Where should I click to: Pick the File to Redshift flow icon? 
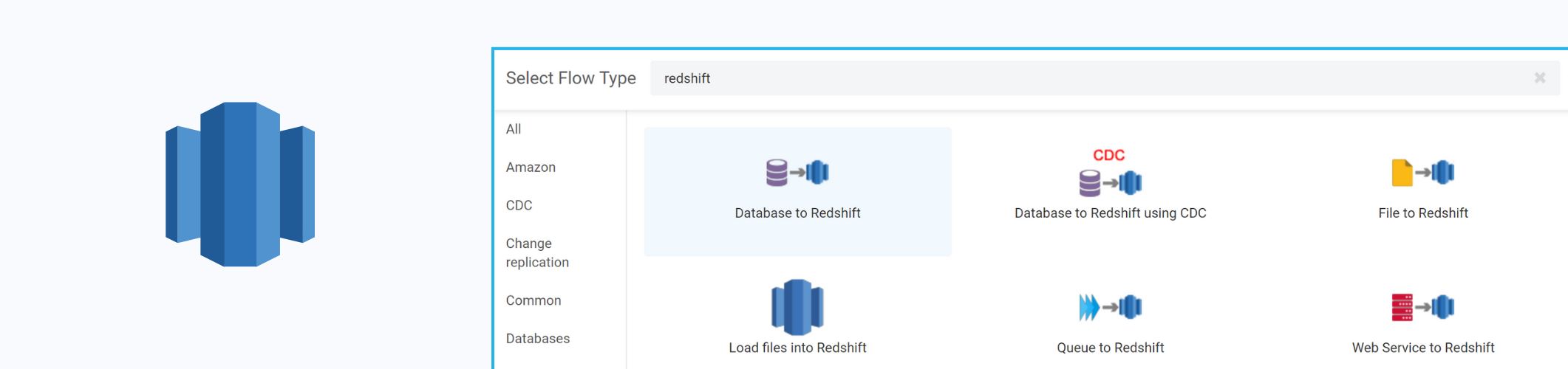[x=1422, y=173]
